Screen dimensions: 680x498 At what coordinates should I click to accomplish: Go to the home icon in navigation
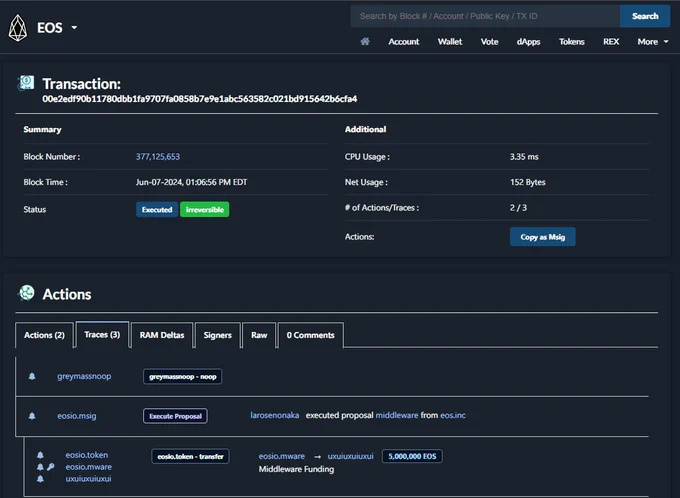click(x=365, y=41)
